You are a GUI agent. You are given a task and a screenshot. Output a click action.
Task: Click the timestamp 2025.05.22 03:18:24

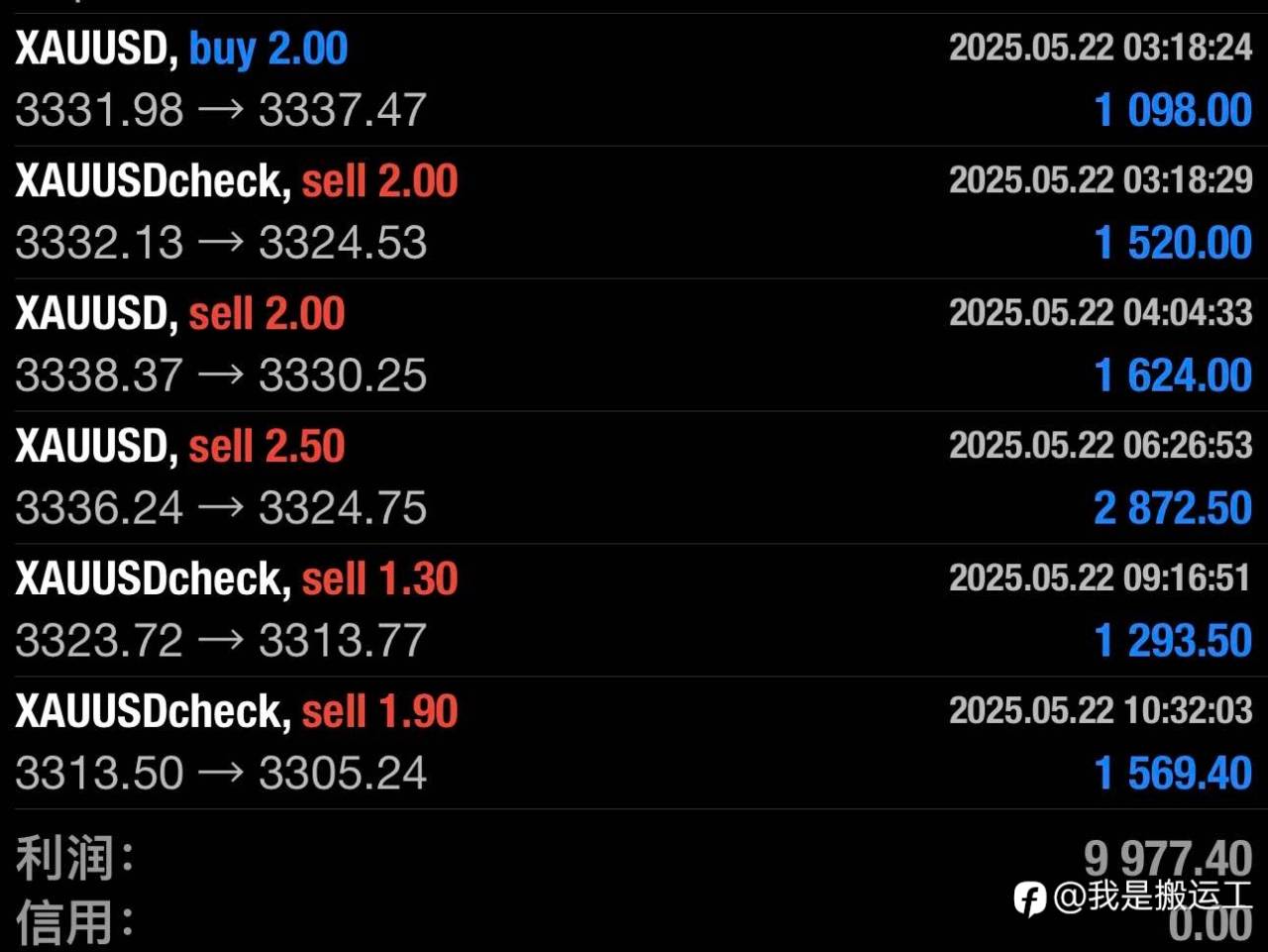point(1101,48)
